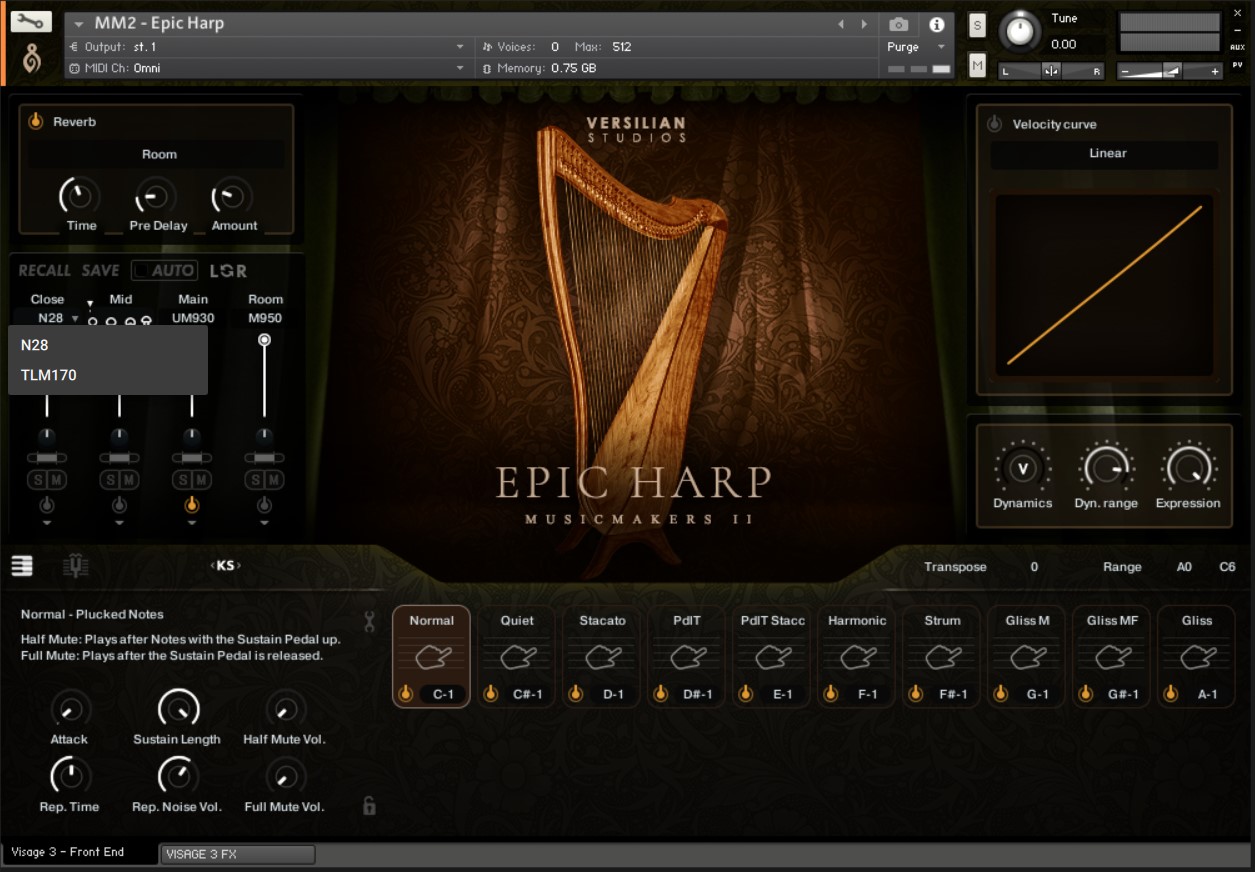The height and width of the screenshot is (872, 1255).
Task: Click the KS keyswitch mode selector
Action: point(226,566)
